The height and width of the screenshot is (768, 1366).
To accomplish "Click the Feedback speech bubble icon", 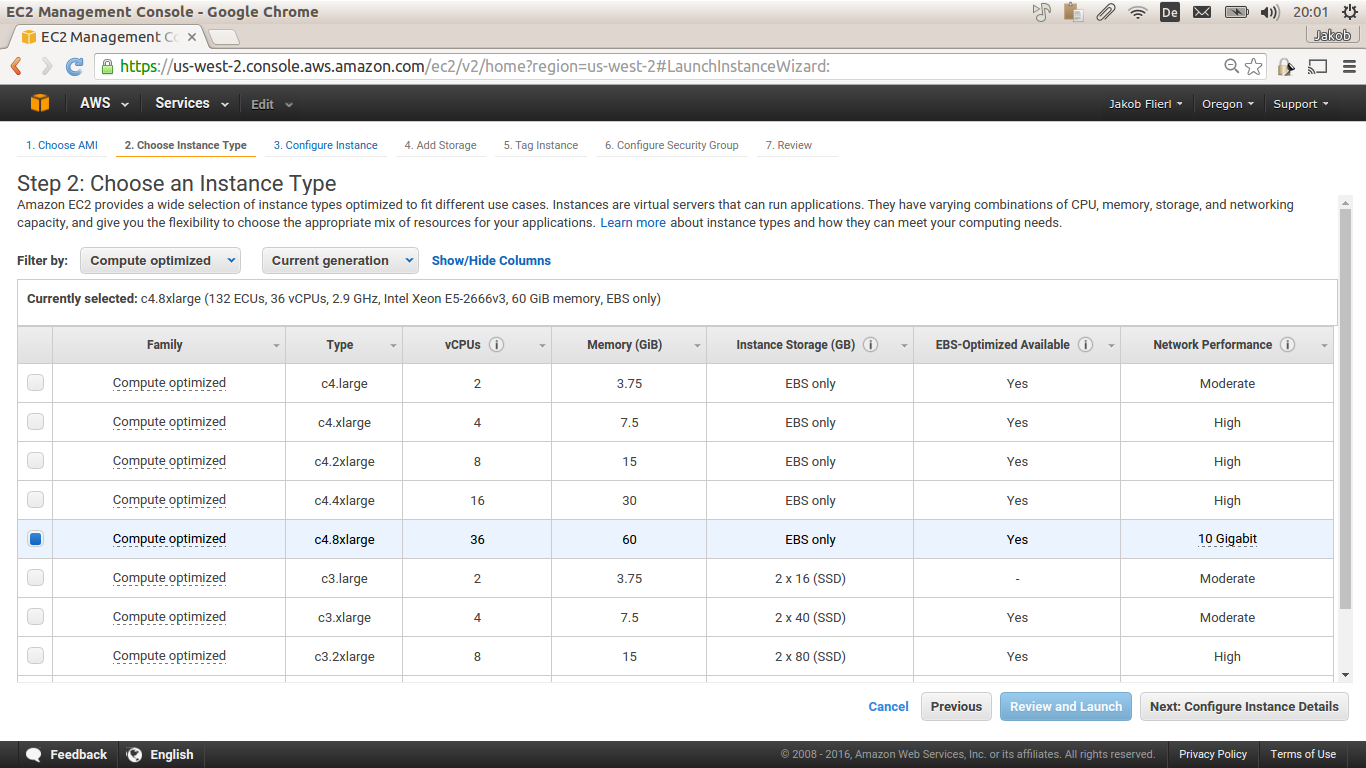I will (34, 755).
